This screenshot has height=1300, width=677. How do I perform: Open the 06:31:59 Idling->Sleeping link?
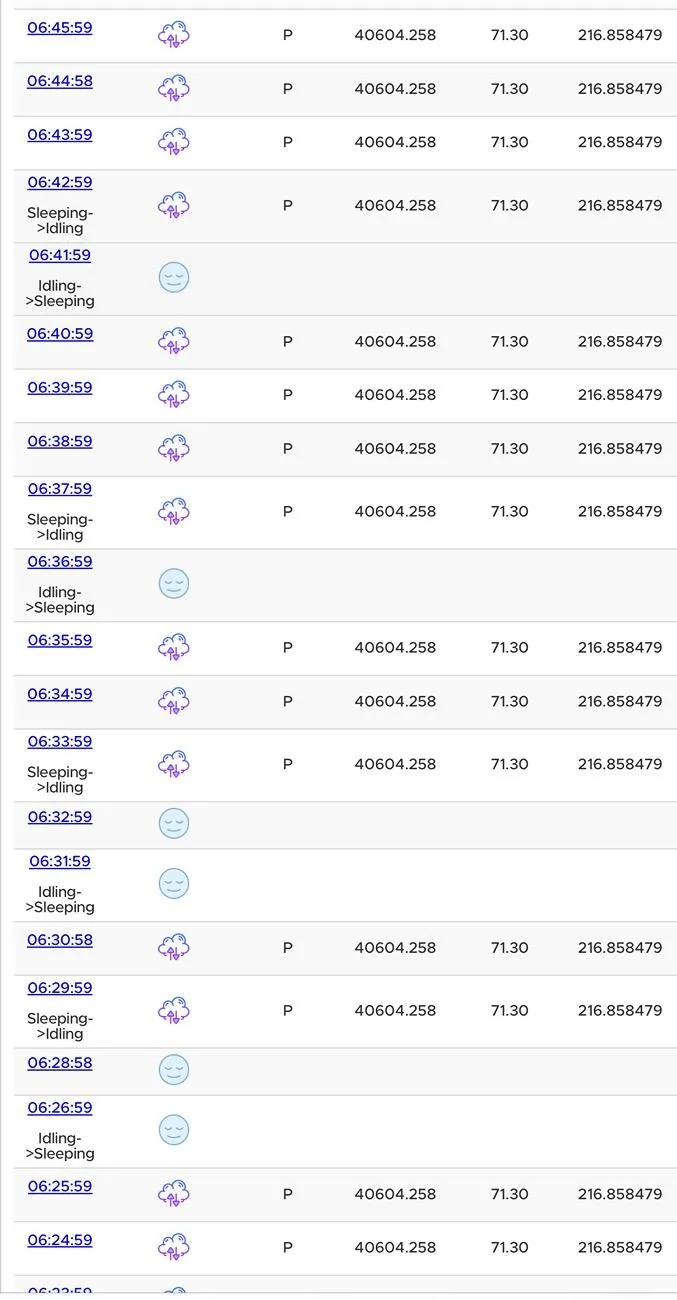[x=60, y=862]
